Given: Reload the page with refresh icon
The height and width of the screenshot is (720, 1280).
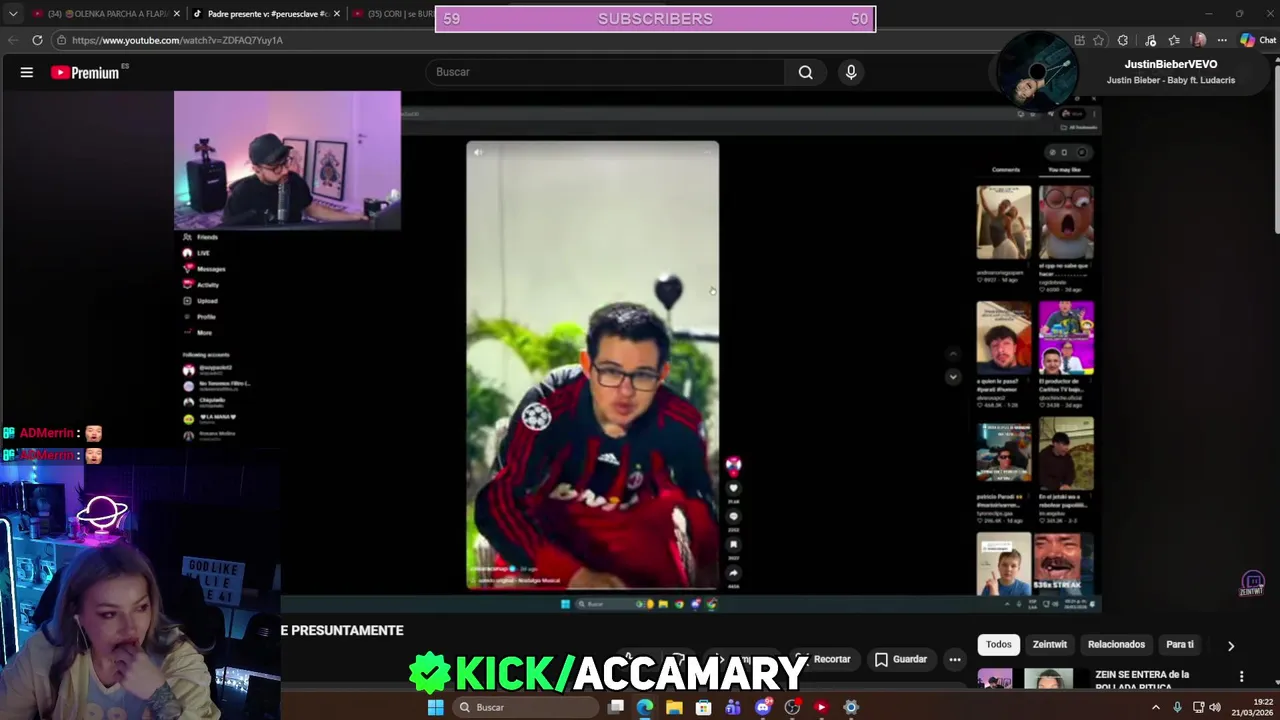Looking at the screenshot, I should 37,40.
